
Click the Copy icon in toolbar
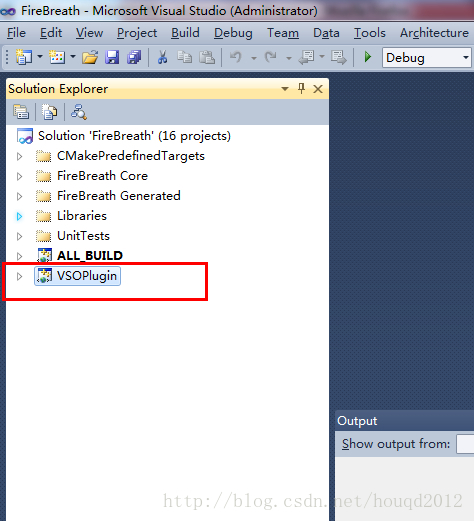(x=184, y=57)
